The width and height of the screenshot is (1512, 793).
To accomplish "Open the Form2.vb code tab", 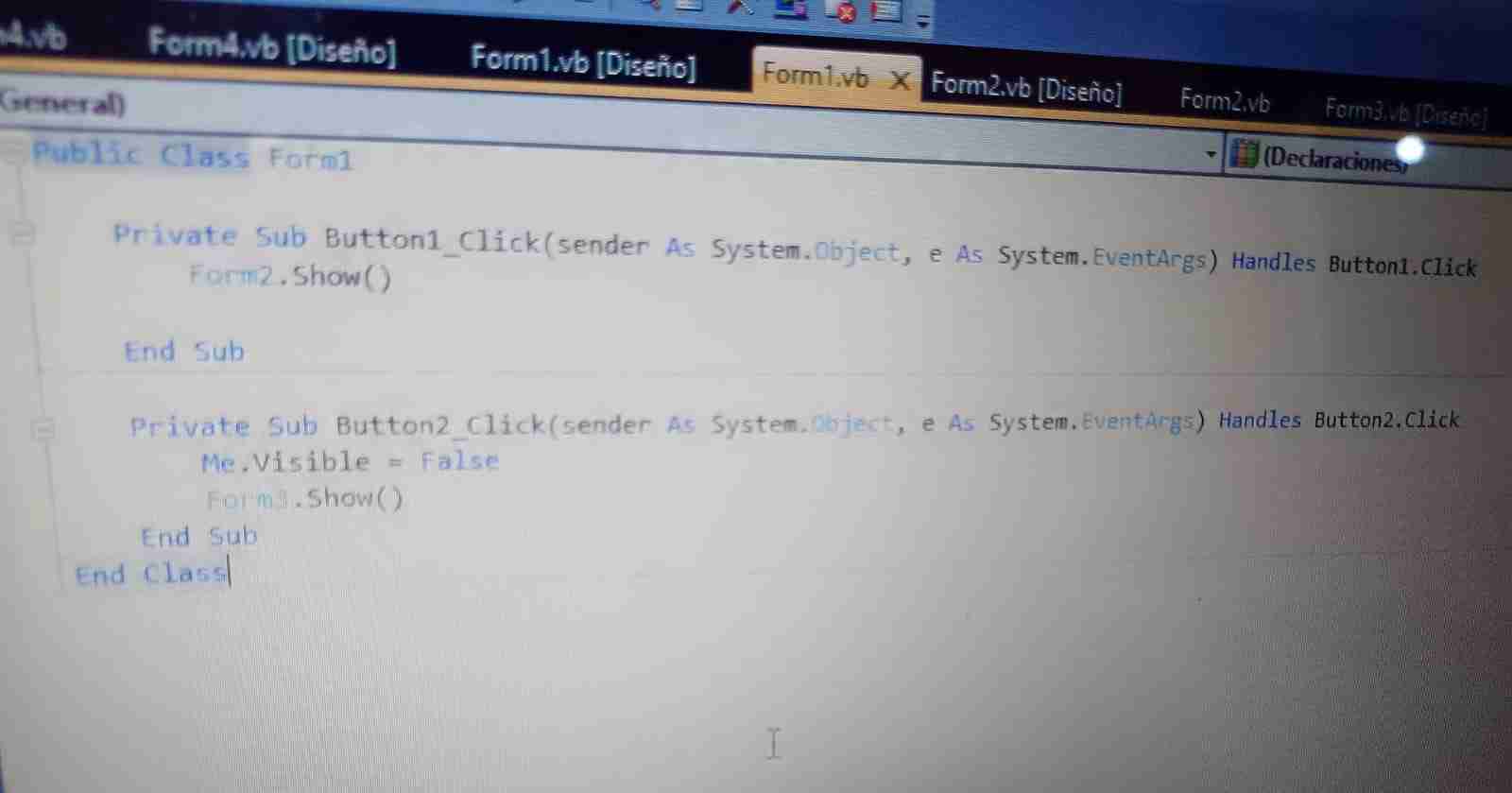I will point(1225,100).
